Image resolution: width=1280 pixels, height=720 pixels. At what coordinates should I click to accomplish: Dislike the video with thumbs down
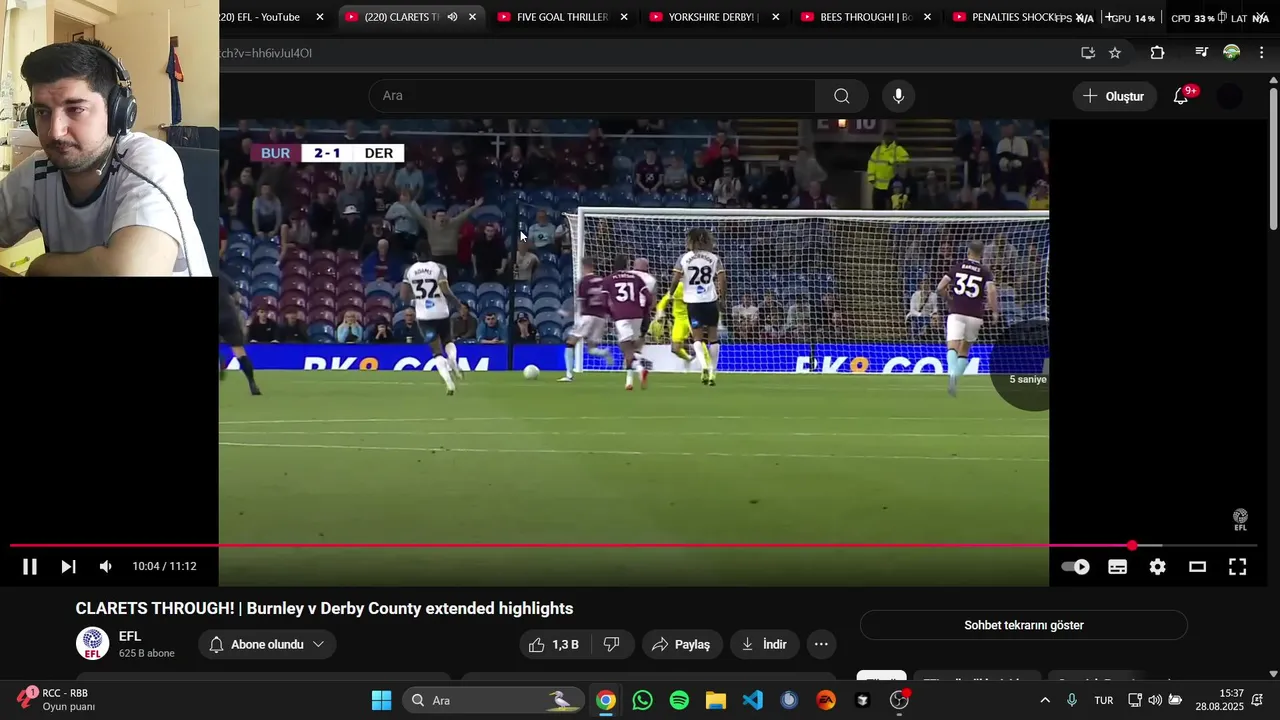coord(612,645)
